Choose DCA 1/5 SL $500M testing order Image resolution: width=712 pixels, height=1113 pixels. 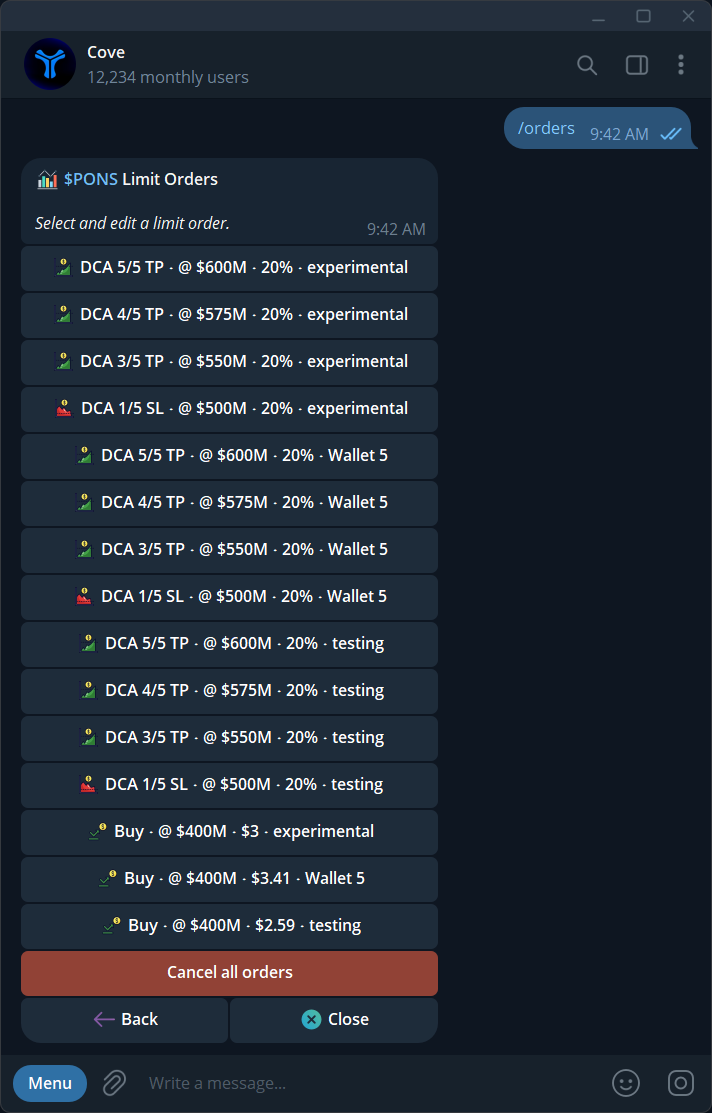(229, 784)
